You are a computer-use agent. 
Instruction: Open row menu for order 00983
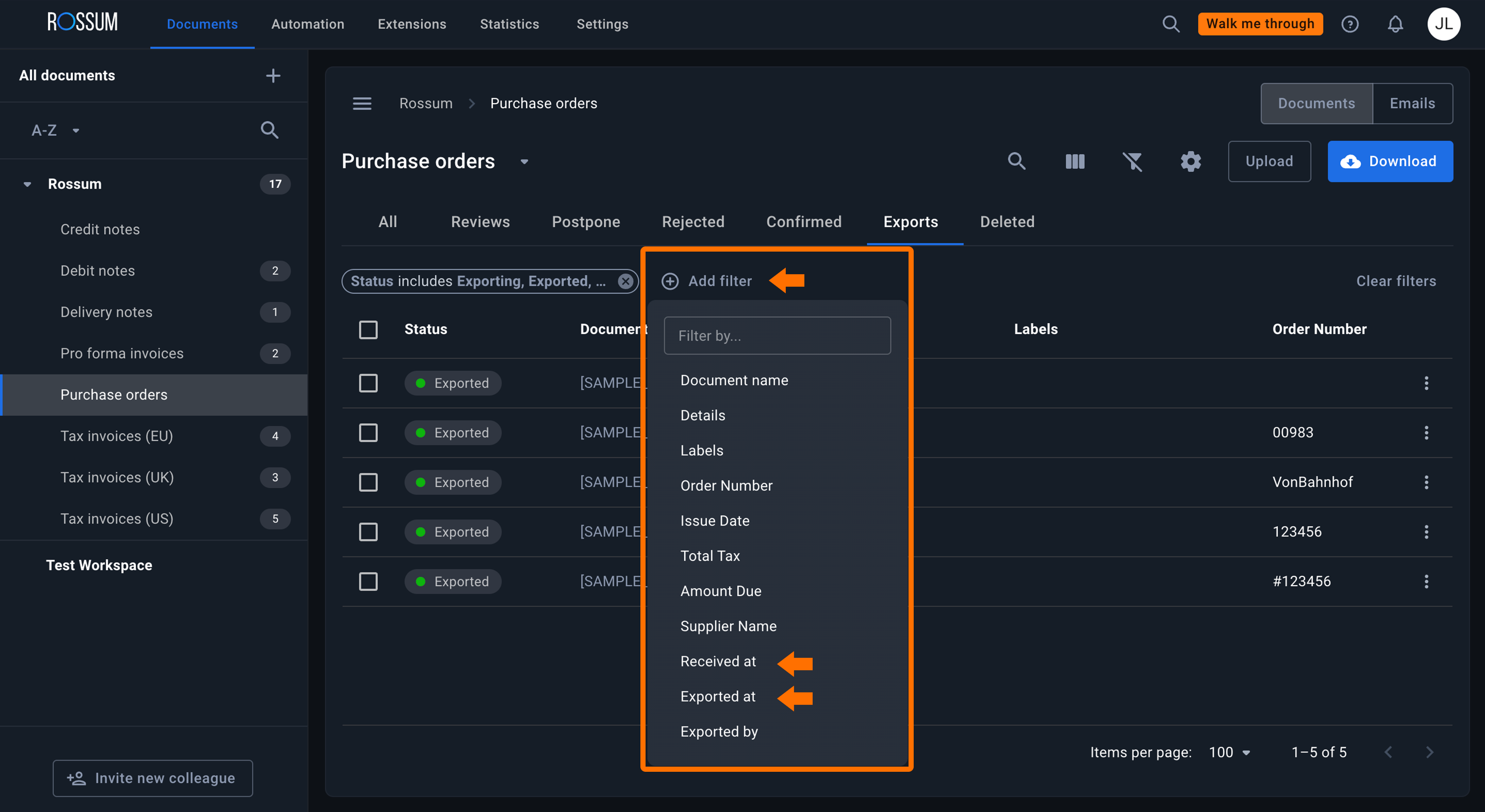1426,433
